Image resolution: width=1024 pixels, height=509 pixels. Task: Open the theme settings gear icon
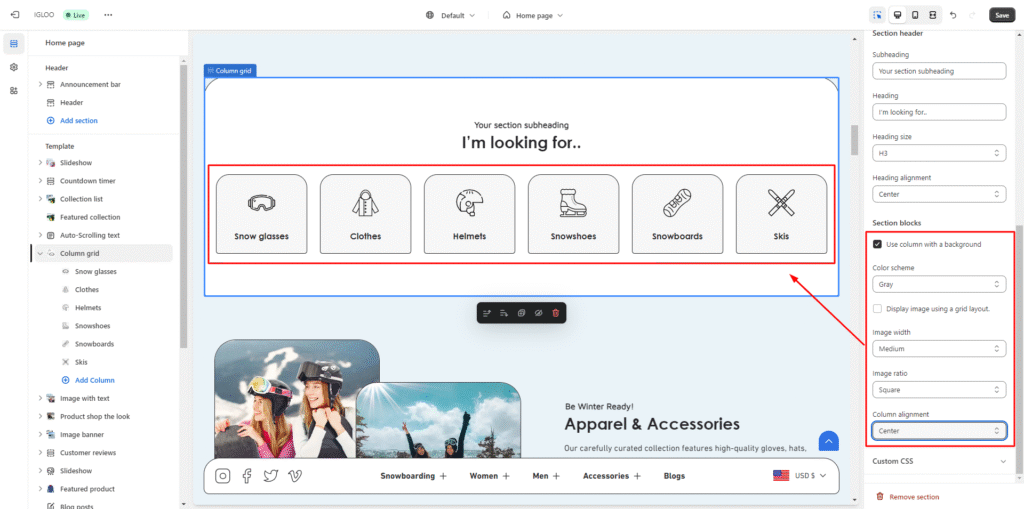(x=14, y=67)
